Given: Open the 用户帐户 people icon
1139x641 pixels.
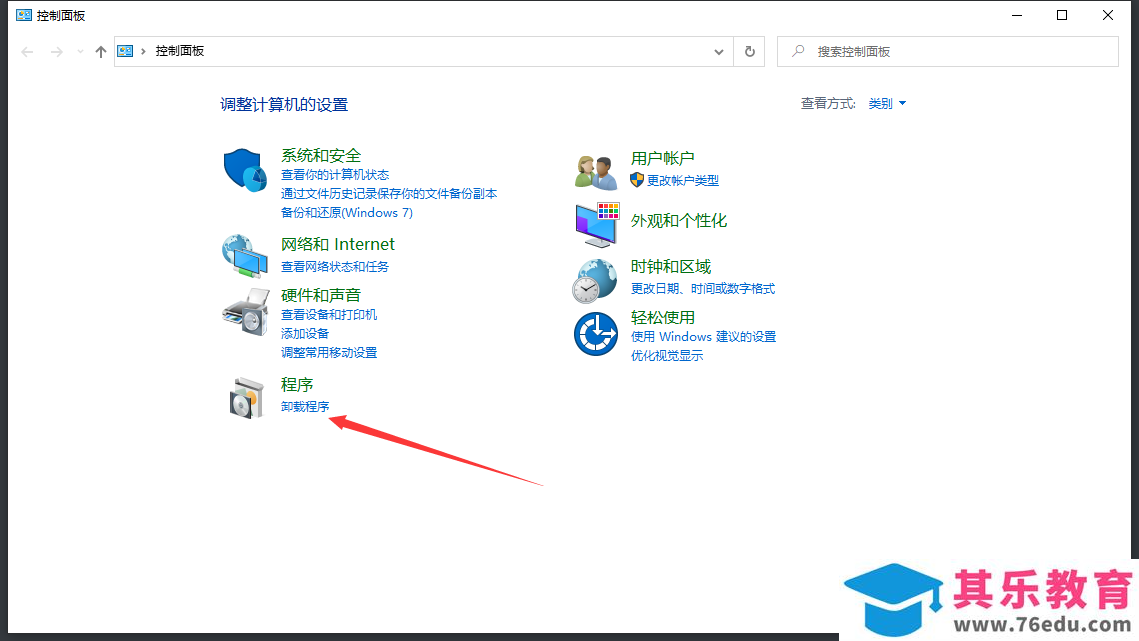Looking at the screenshot, I should (596, 172).
